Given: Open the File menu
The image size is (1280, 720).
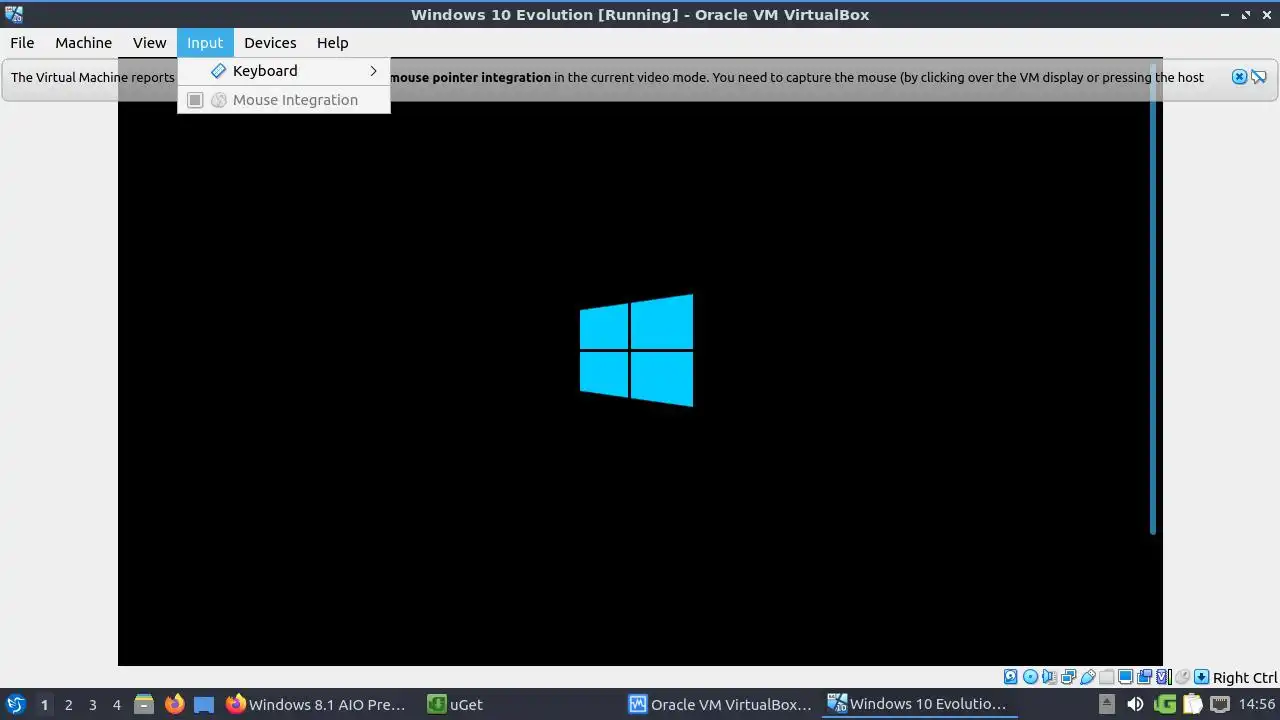Looking at the screenshot, I should click(22, 43).
